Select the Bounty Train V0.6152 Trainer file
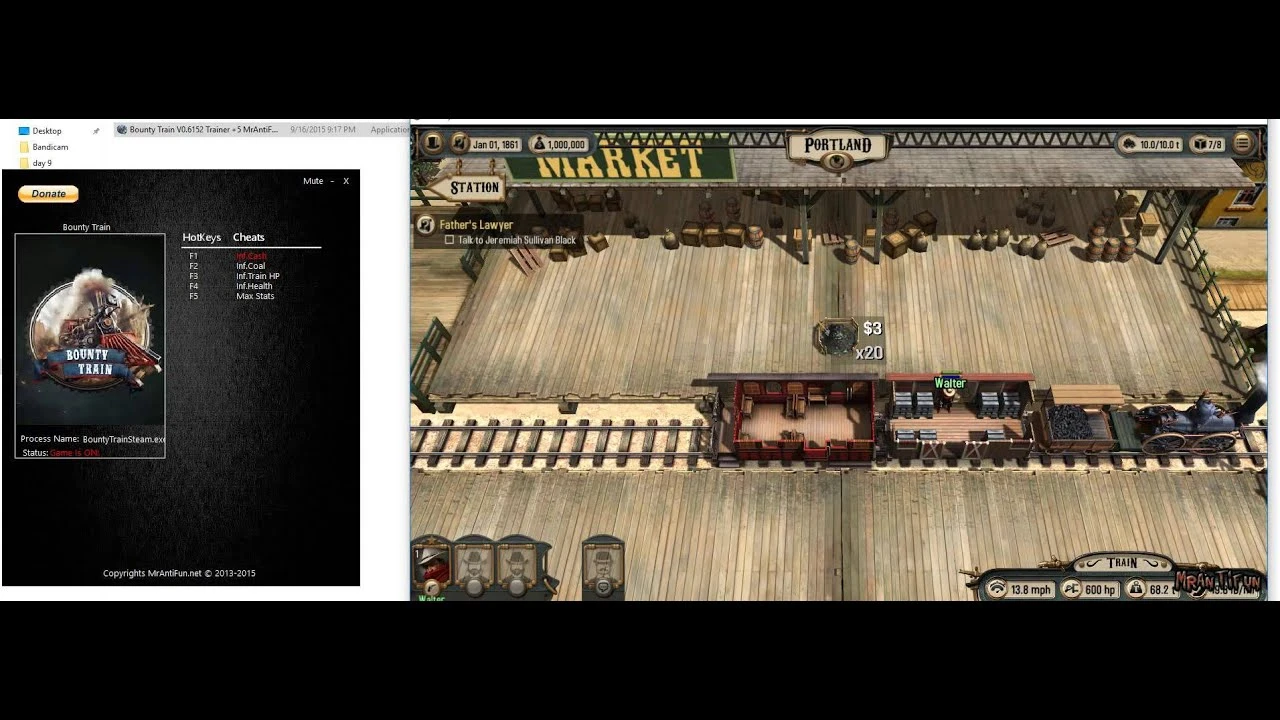1280x720 pixels. [x=203, y=130]
